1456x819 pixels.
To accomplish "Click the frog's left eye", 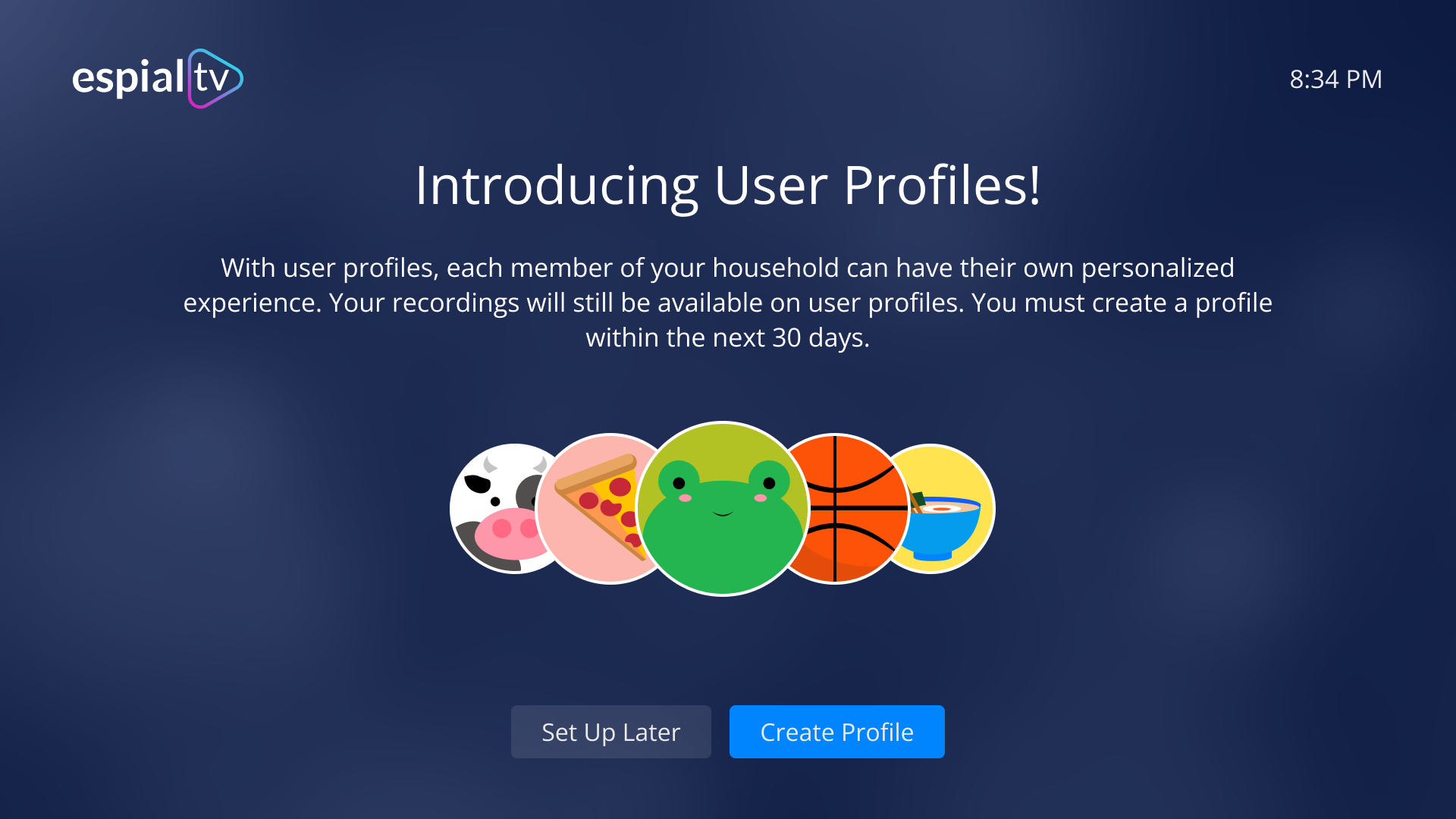I will 679,483.
